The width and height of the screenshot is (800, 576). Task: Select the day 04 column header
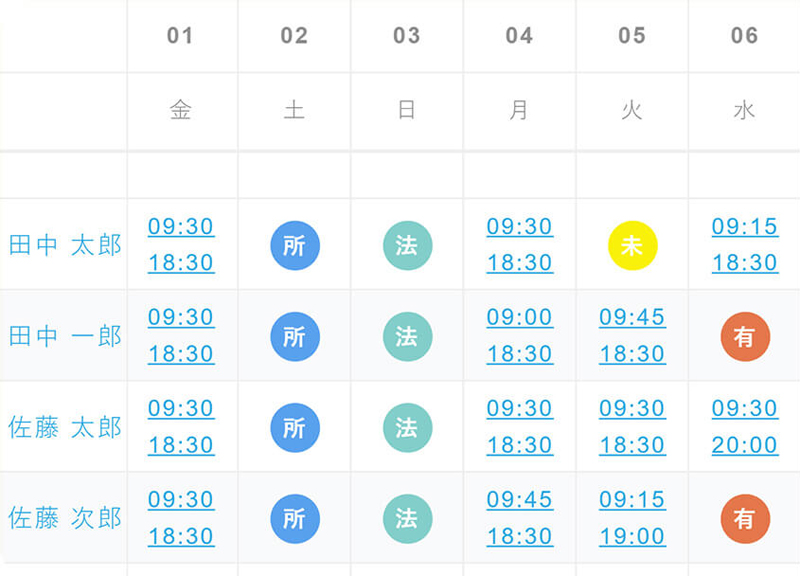[519, 36]
